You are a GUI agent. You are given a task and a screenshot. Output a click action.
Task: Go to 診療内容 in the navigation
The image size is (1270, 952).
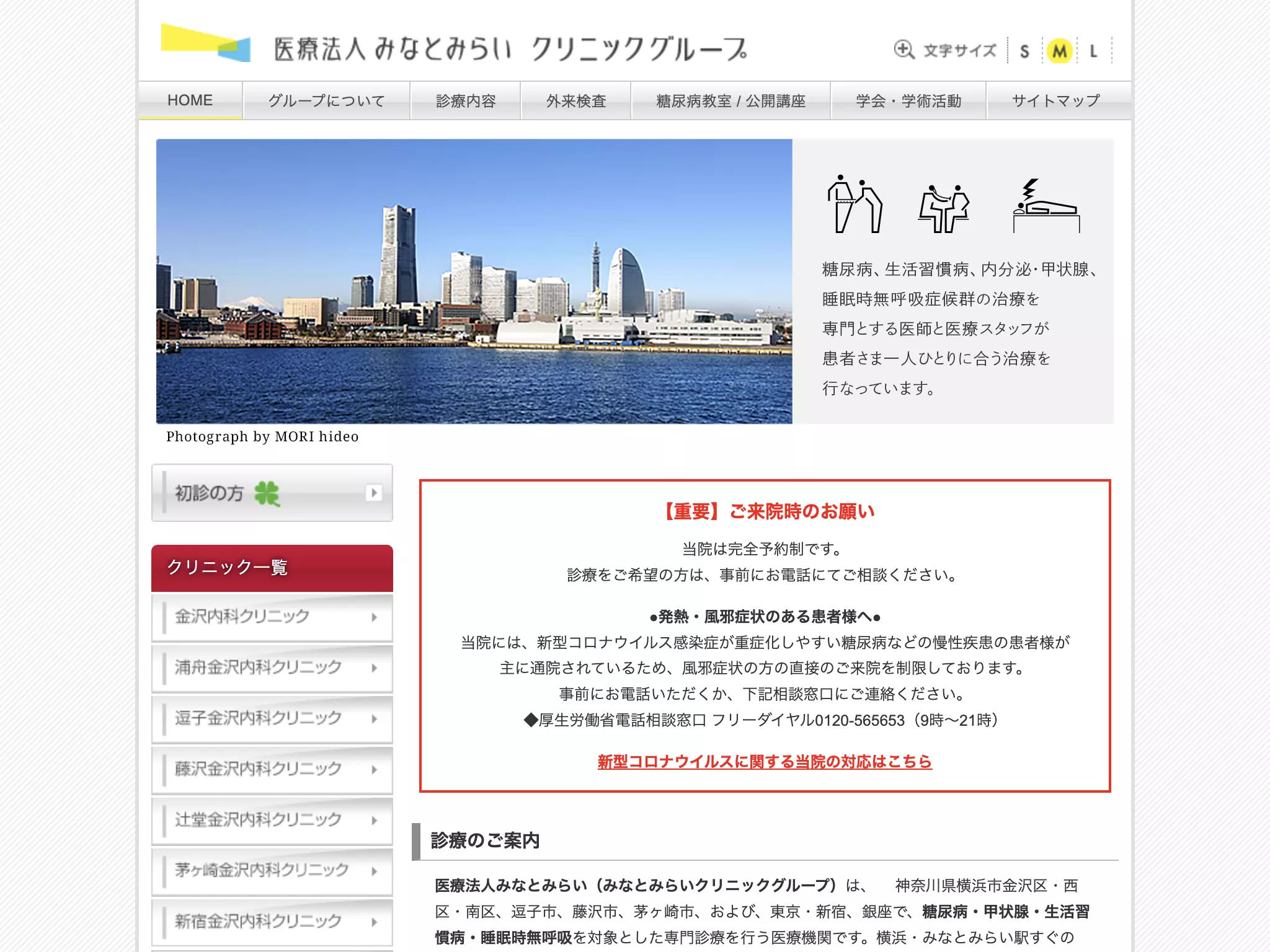point(466,100)
